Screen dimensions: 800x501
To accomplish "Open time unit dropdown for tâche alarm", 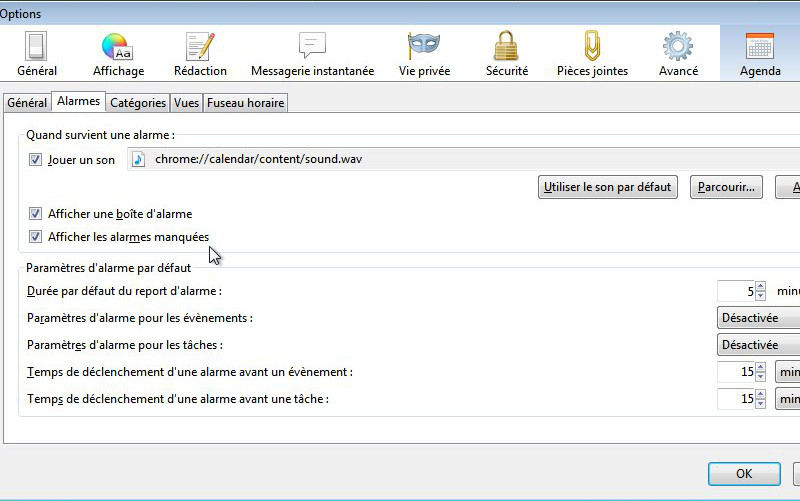I will [x=788, y=399].
